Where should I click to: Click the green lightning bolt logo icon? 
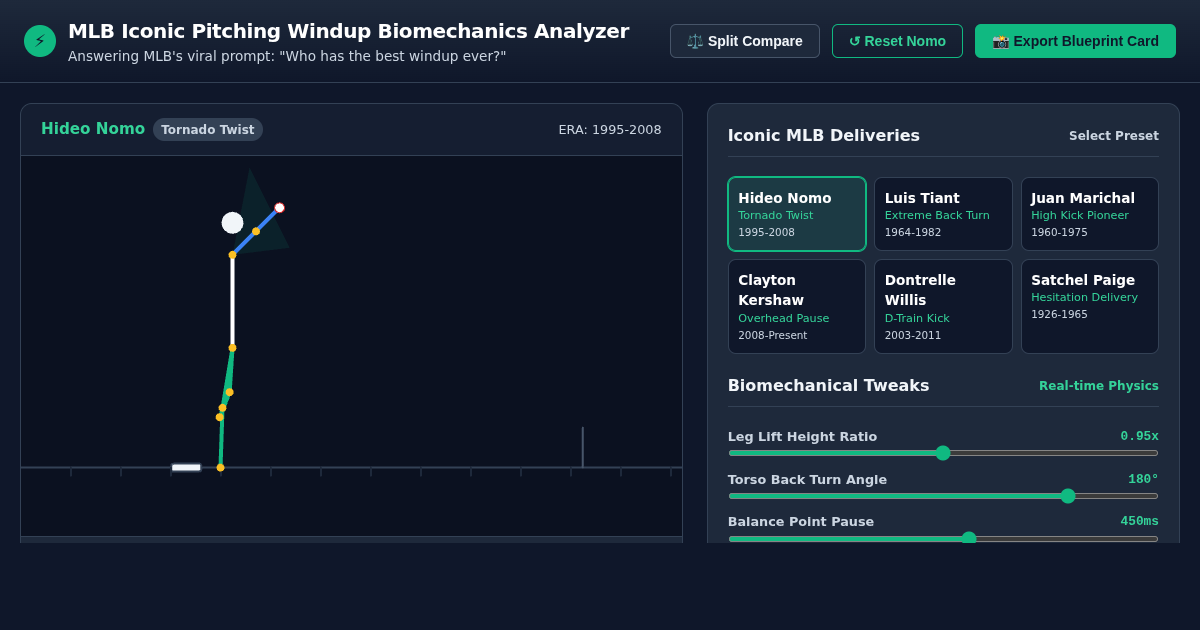[x=40, y=41]
